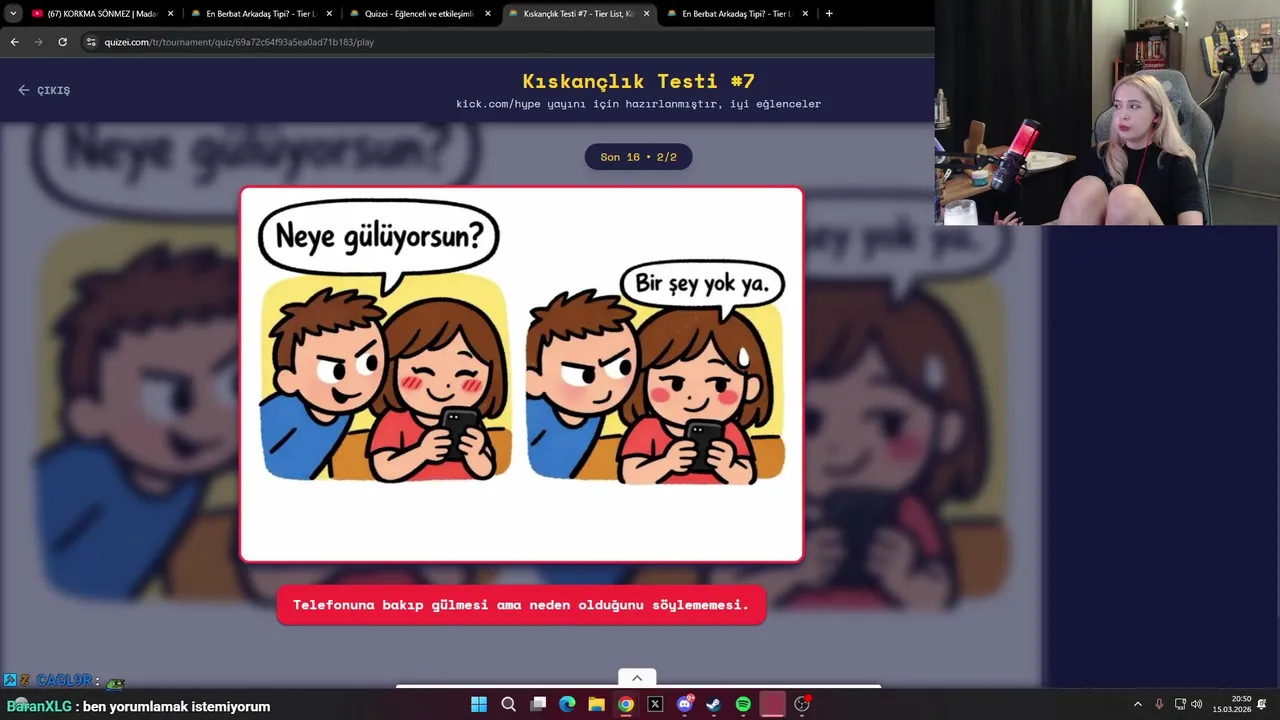Click the ÇIKIŞ exit link

[x=44, y=90]
